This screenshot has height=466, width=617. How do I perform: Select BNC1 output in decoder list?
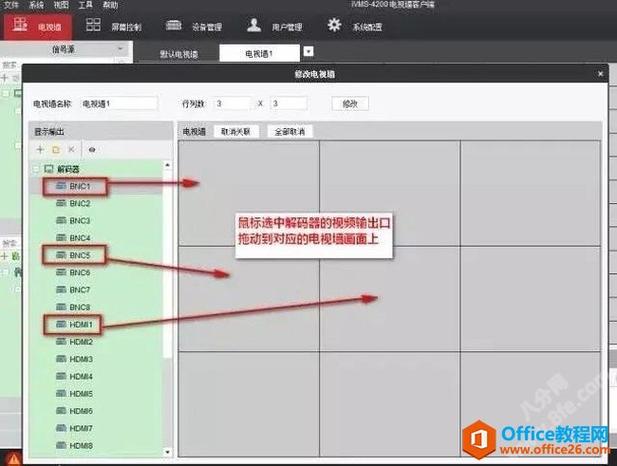coord(80,186)
